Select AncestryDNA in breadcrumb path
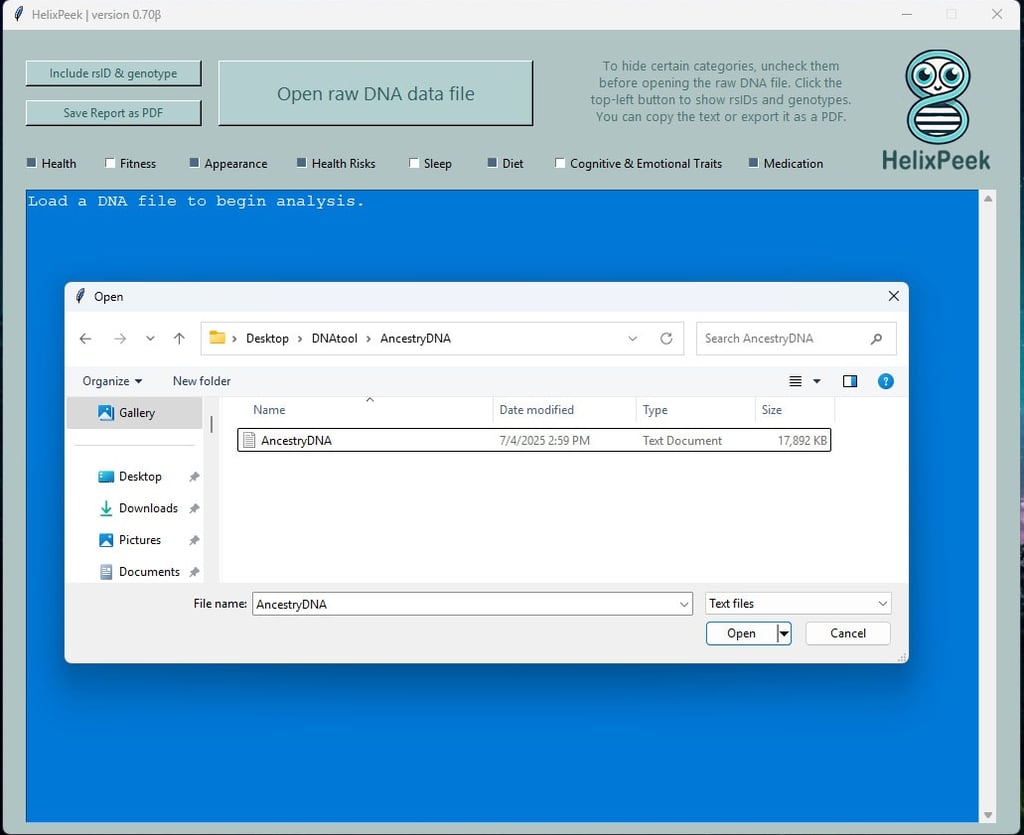 click(415, 338)
